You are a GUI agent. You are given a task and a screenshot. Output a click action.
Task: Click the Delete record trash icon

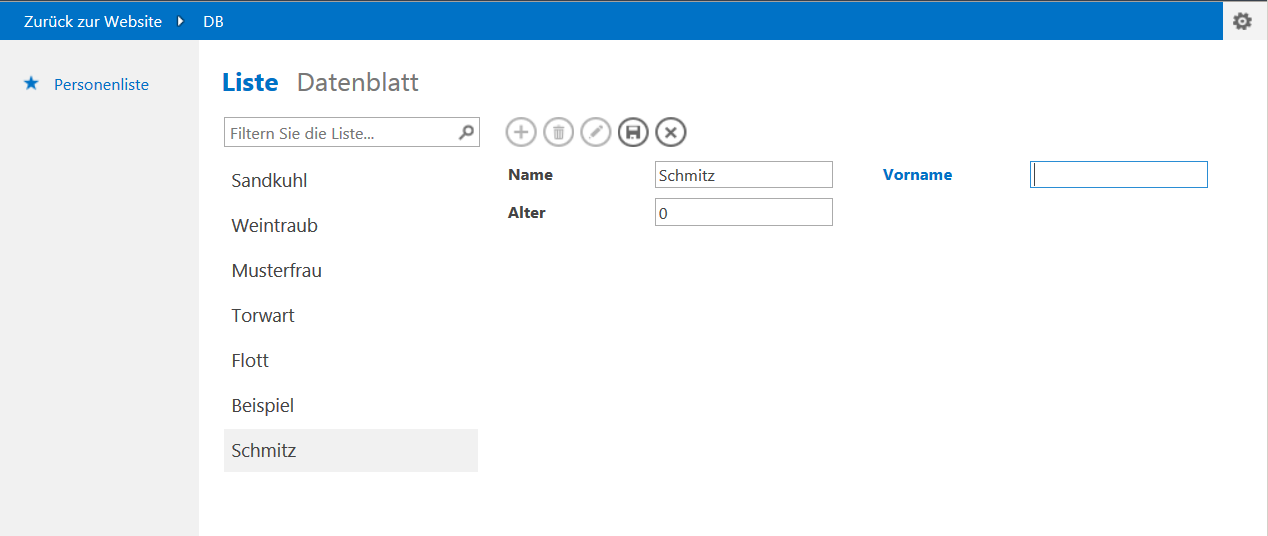click(x=558, y=132)
